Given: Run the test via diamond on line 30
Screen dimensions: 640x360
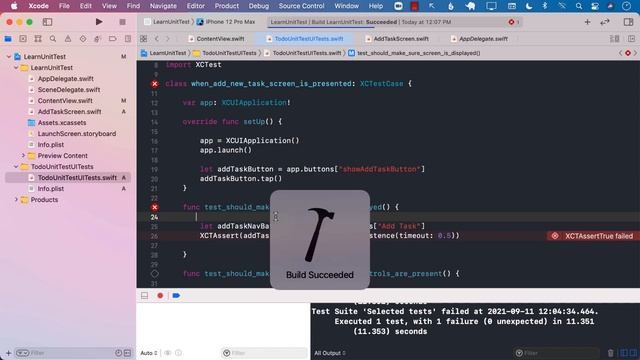Looking at the screenshot, I should coord(155,273).
